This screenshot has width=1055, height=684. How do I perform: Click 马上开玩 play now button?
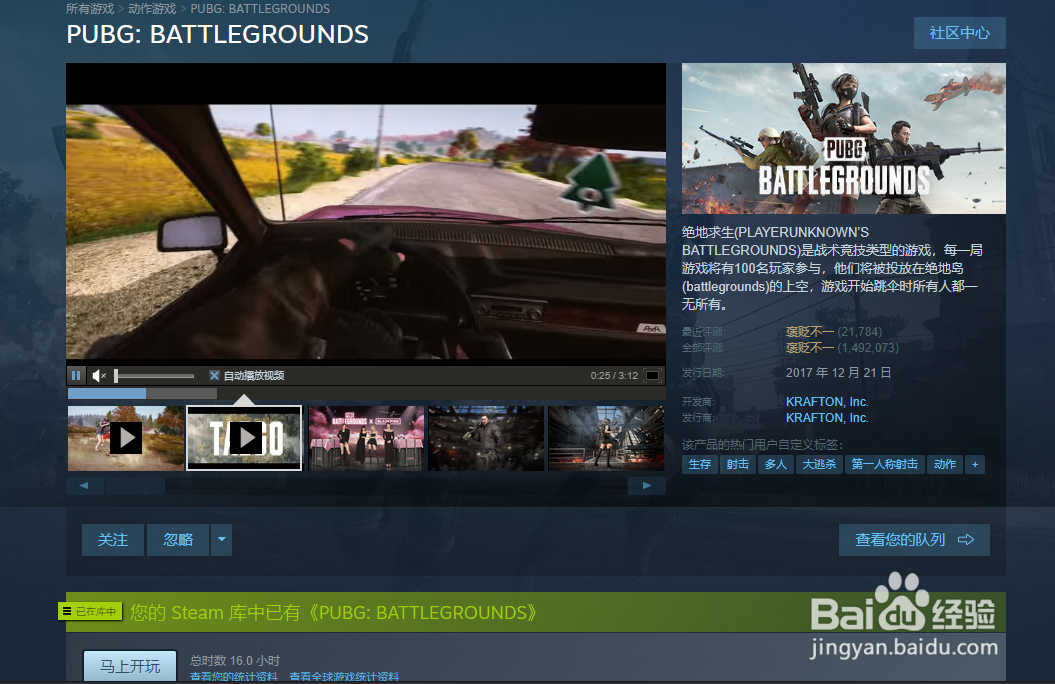[x=130, y=666]
